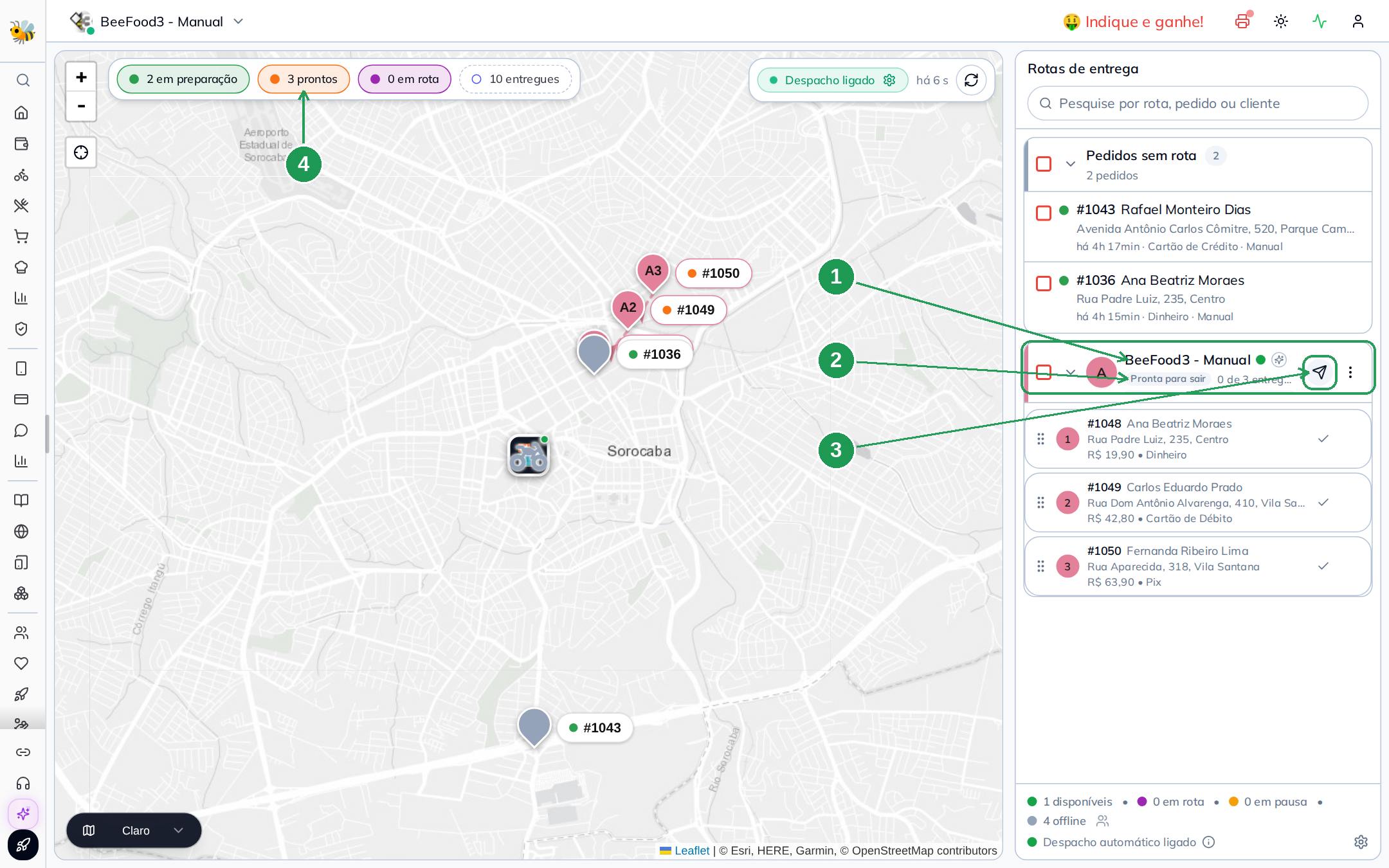Image resolution: width=1389 pixels, height=868 pixels.
Task: Click "Rua Aparecida, 318, Vila Santana" address
Action: point(1174,566)
